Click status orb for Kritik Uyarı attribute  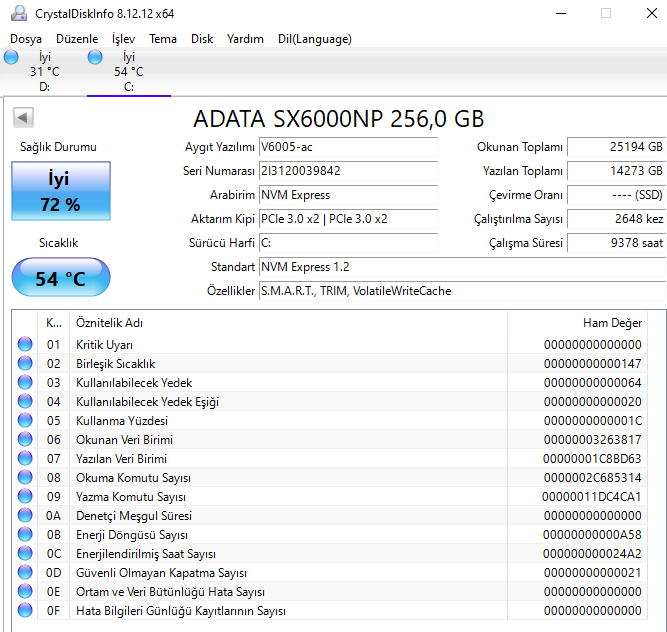pyautogui.click(x=25, y=345)
